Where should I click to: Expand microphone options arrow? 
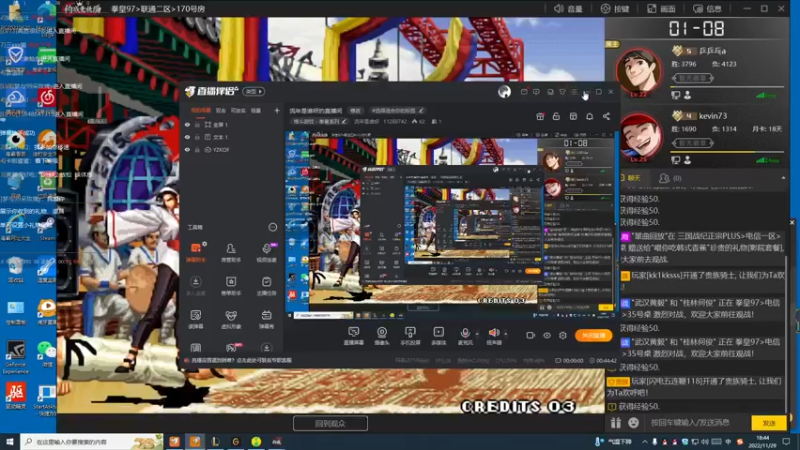point(477,334)
